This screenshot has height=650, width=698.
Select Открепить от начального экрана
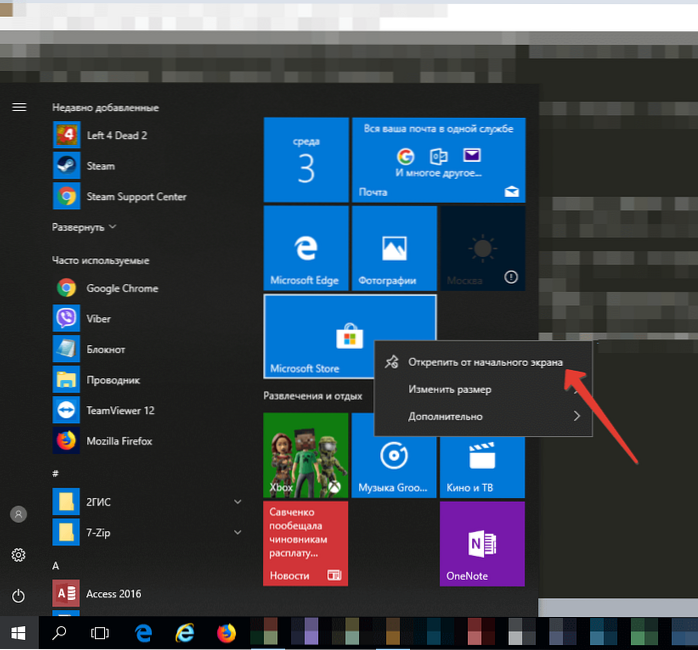pos(484,362)
